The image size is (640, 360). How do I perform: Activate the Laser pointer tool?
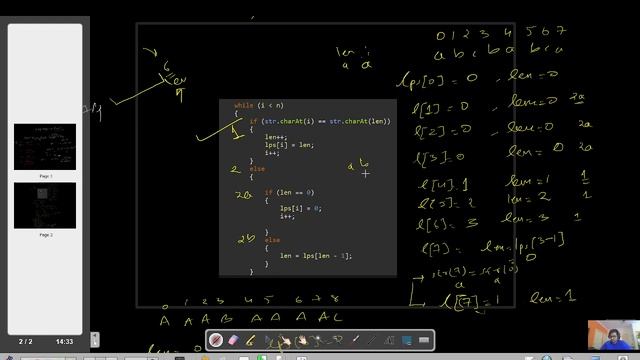(355, 340)
